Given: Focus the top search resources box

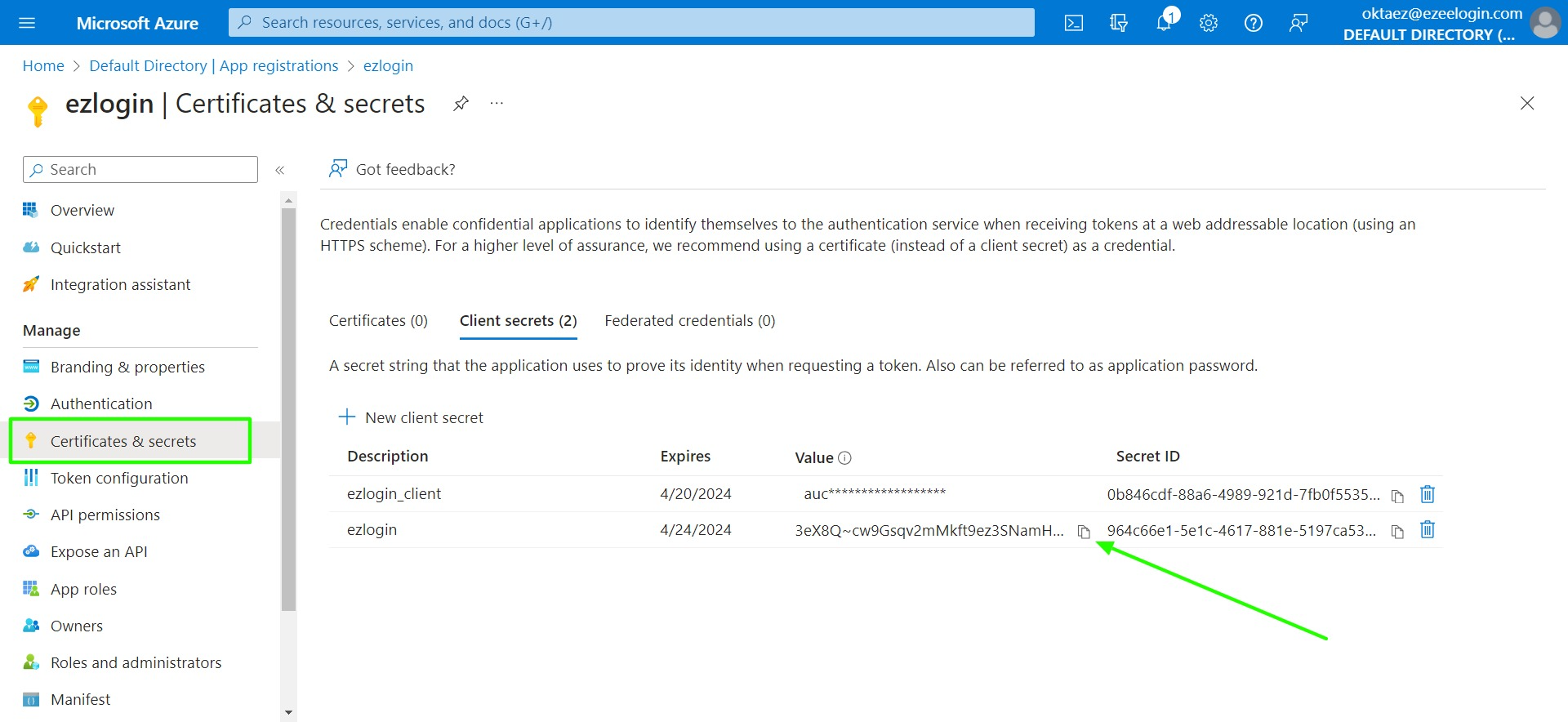Looking at the screenshot, I should click(631, 23).
